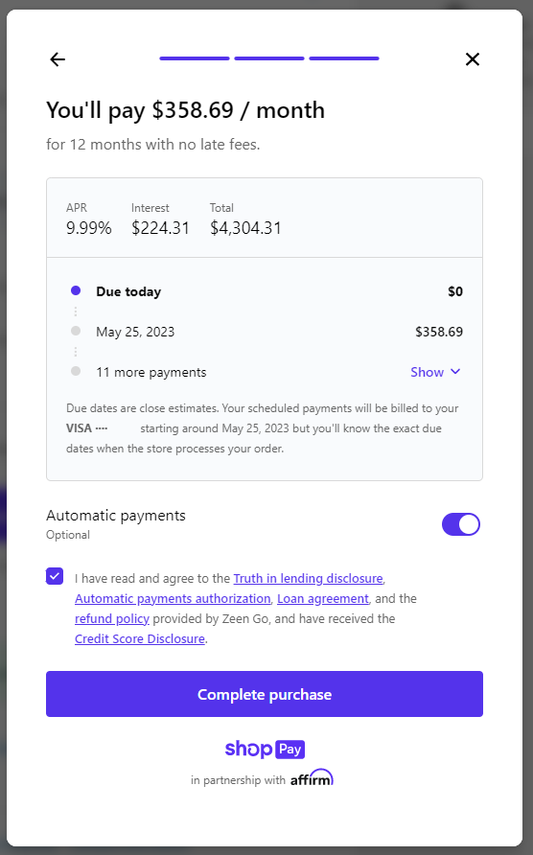The image size is (533, 855).
Task: Select the purple Due today bullet
Action: 76,291
